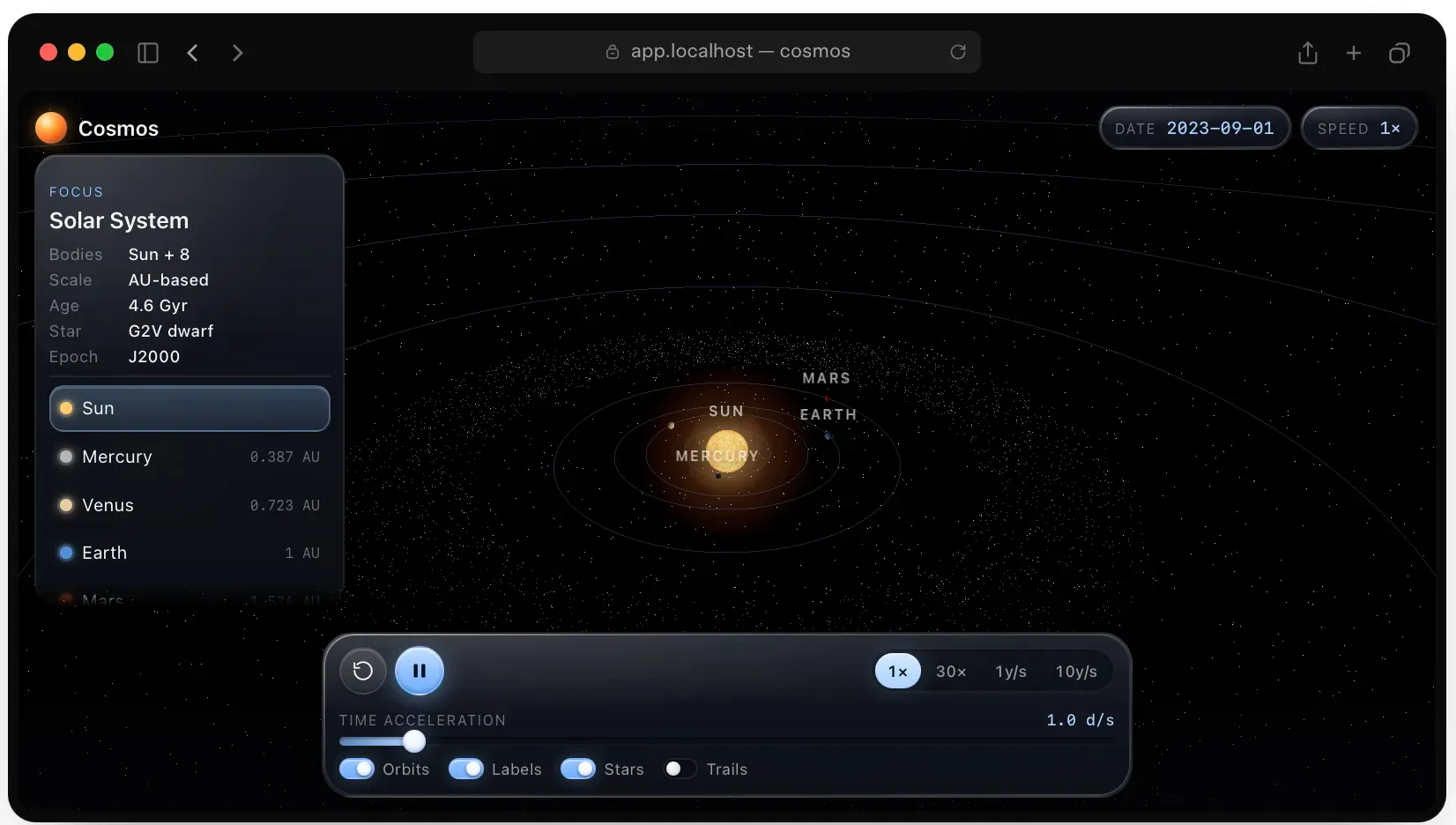The image size is (1456, 825).
Task: Choose the 10y/s speed preset
Action: [1076, 672]
